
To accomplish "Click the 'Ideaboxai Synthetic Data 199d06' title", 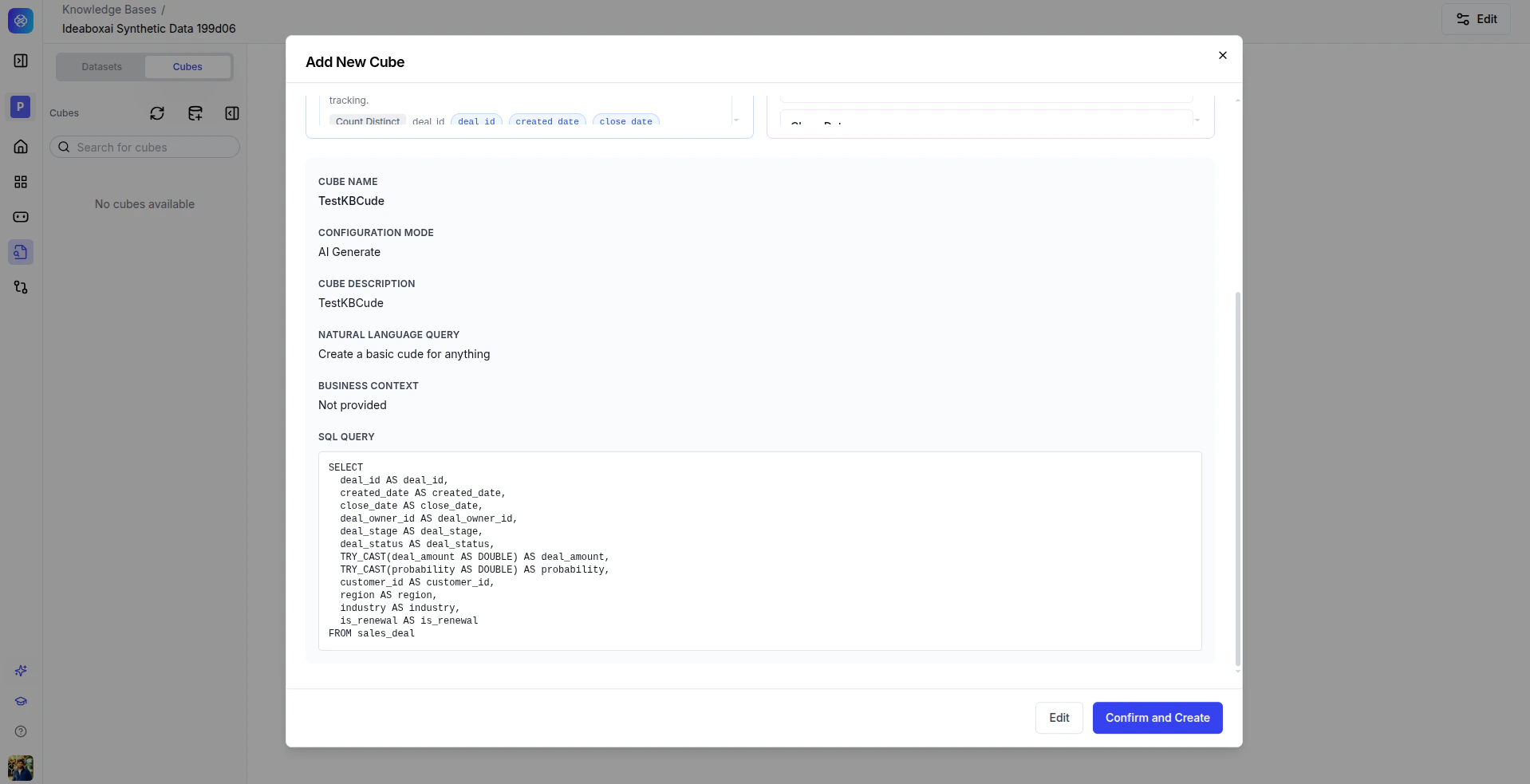I will (x=149, y=29).
